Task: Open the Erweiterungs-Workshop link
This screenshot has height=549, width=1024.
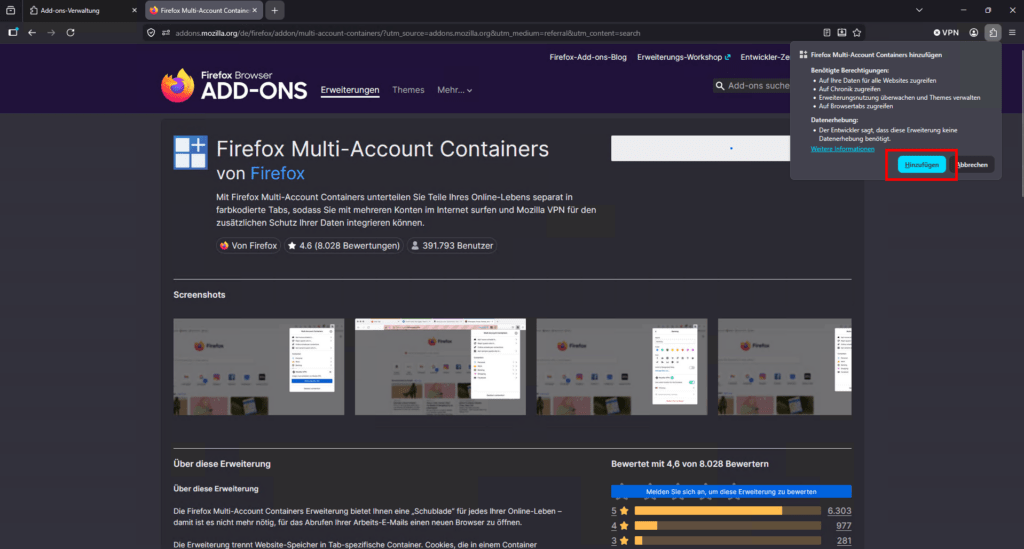Action: [683, 57]
